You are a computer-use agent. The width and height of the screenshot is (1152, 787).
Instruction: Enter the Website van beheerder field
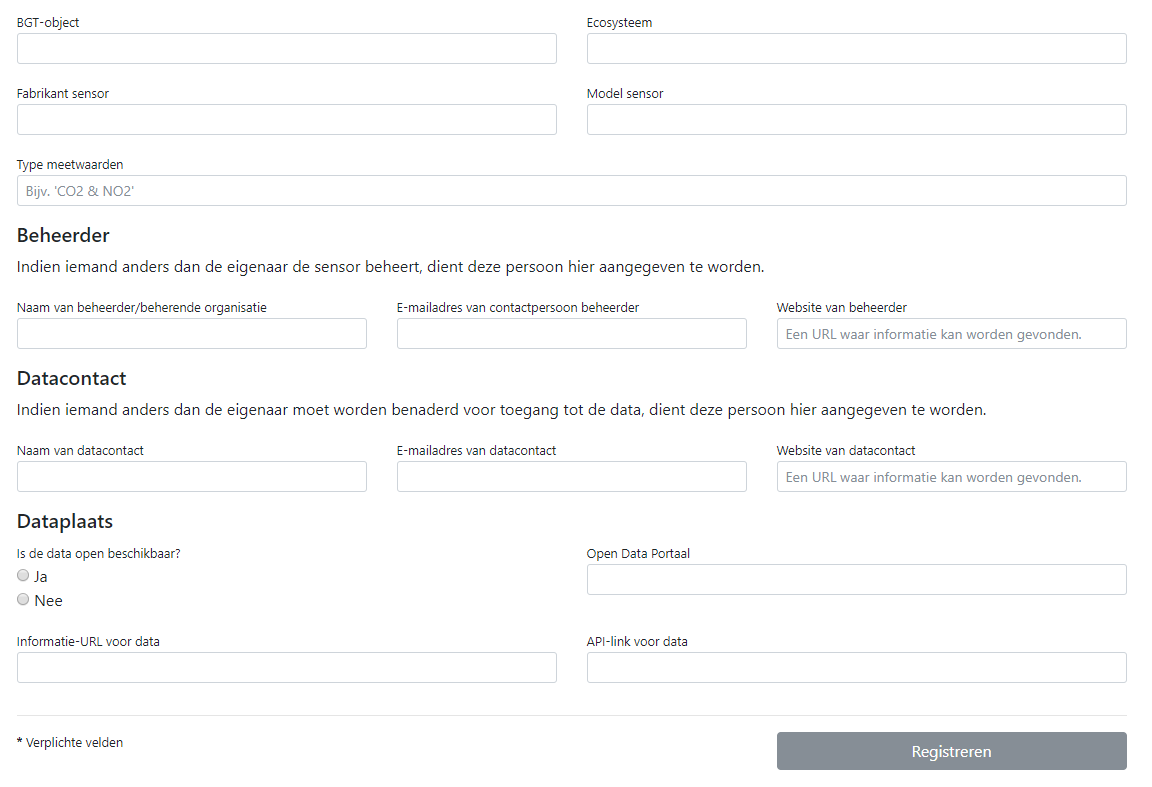coord(951,334)
